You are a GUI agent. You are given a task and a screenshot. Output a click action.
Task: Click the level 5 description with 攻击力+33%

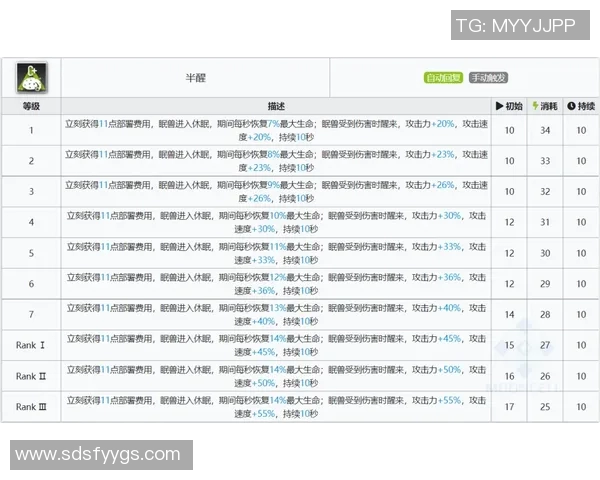(x=276, y=253)
